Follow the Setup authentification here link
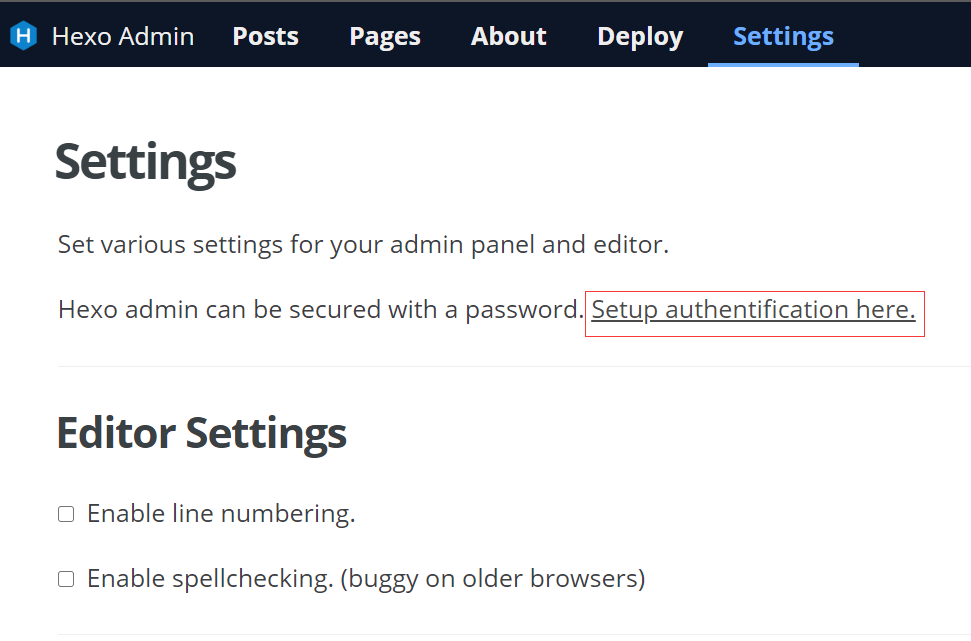The width and height of the screenshot is (971, 641). (x=753, y=310)
